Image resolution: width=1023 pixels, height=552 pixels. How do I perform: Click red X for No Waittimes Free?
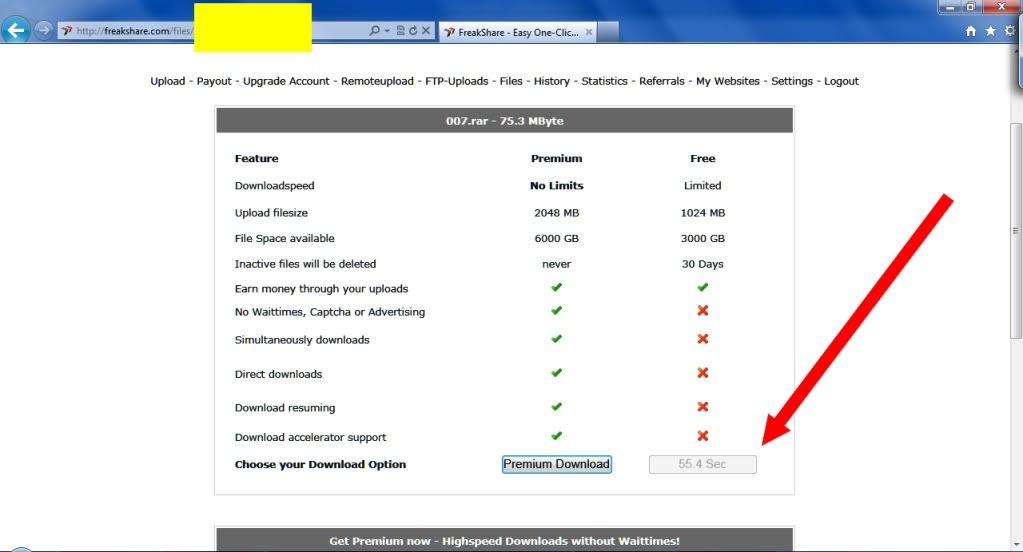point(703,311)
